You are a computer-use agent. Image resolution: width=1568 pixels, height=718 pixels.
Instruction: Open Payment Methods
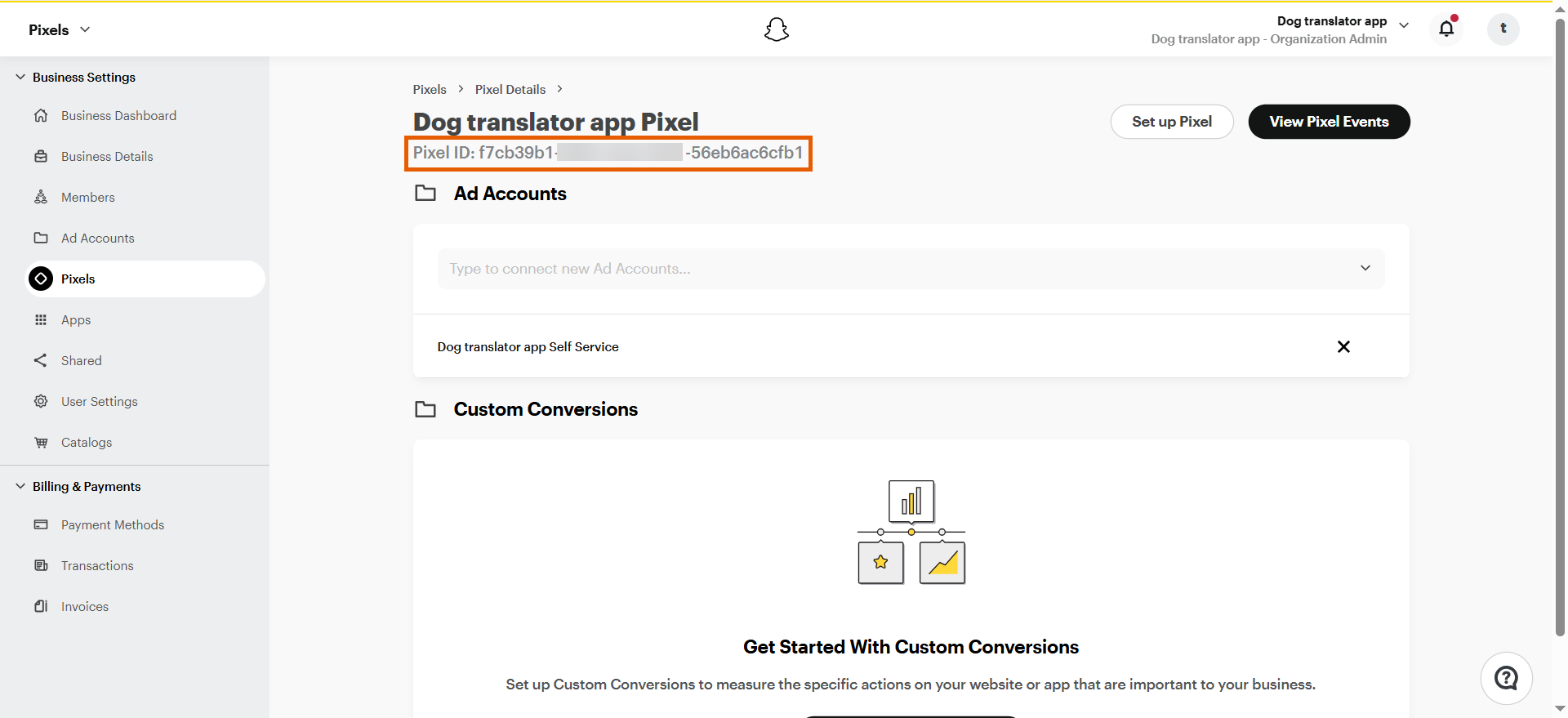click(x=113, y=524)
